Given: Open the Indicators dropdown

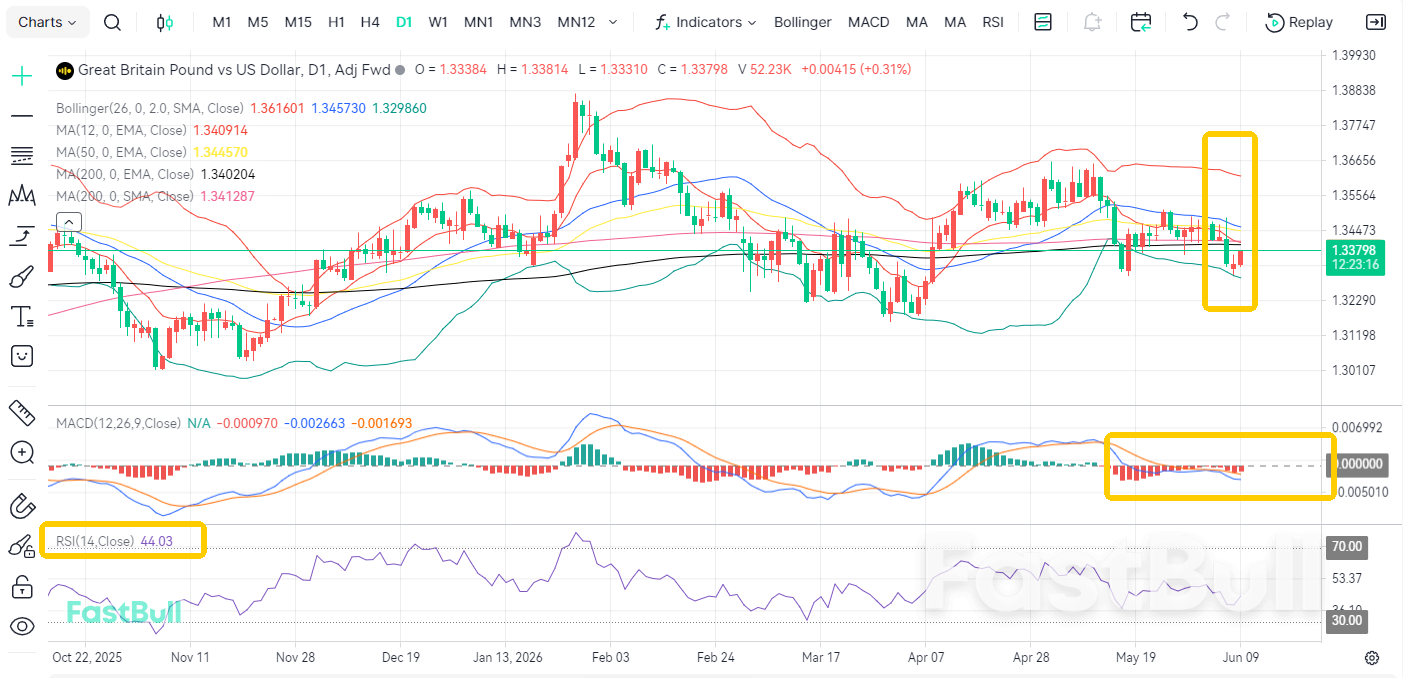Looking at the screenshot, I should pyautogui.click(x=705, y=22).
